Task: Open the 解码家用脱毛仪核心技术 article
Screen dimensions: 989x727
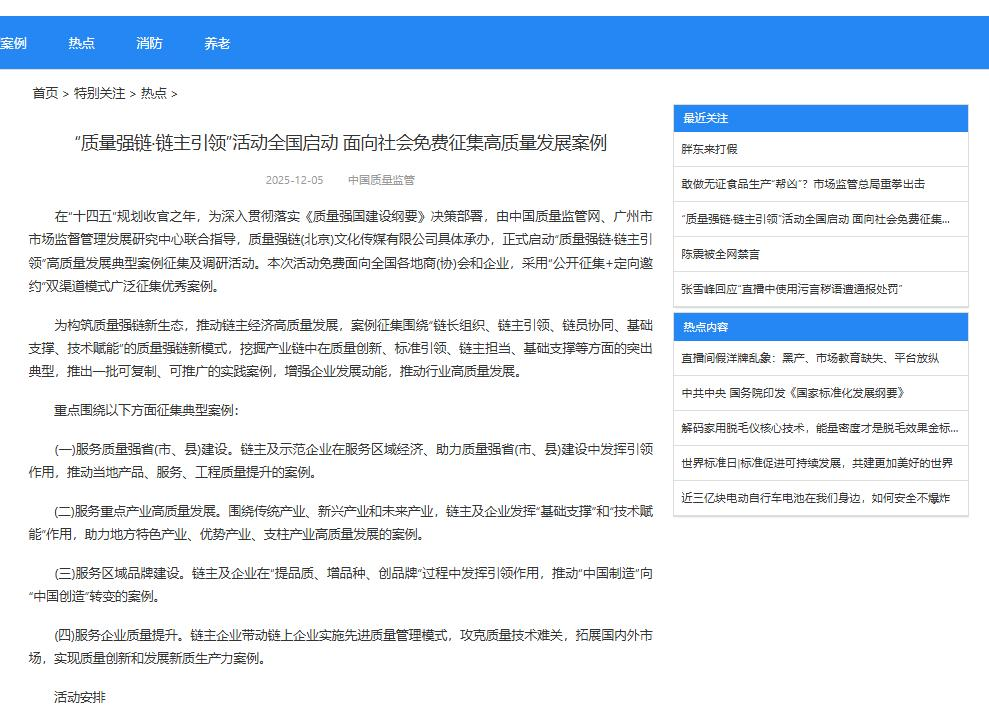Action: tap(819, 428)
